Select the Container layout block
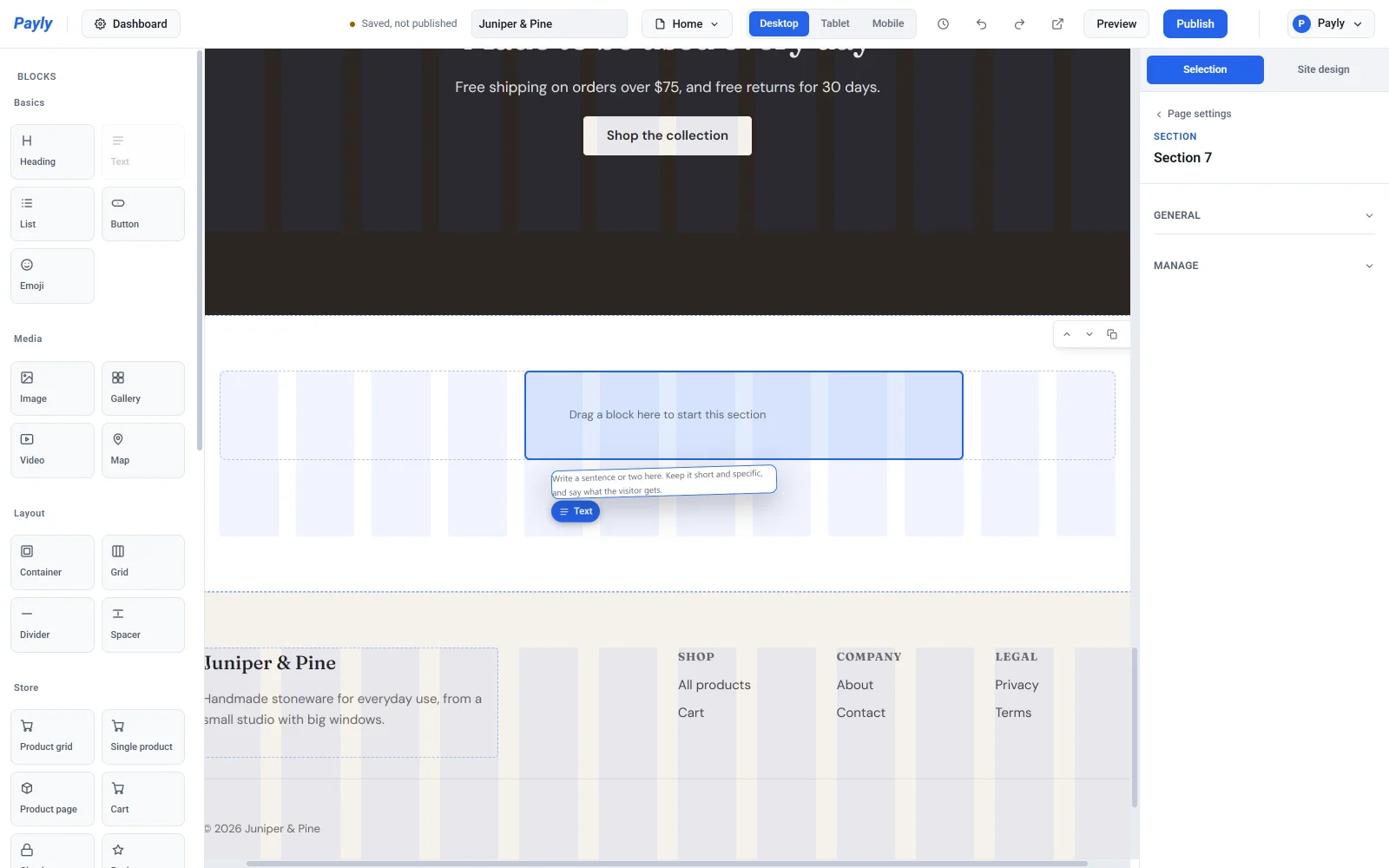This screenshot has height=868, width=1389. [52, 562]
